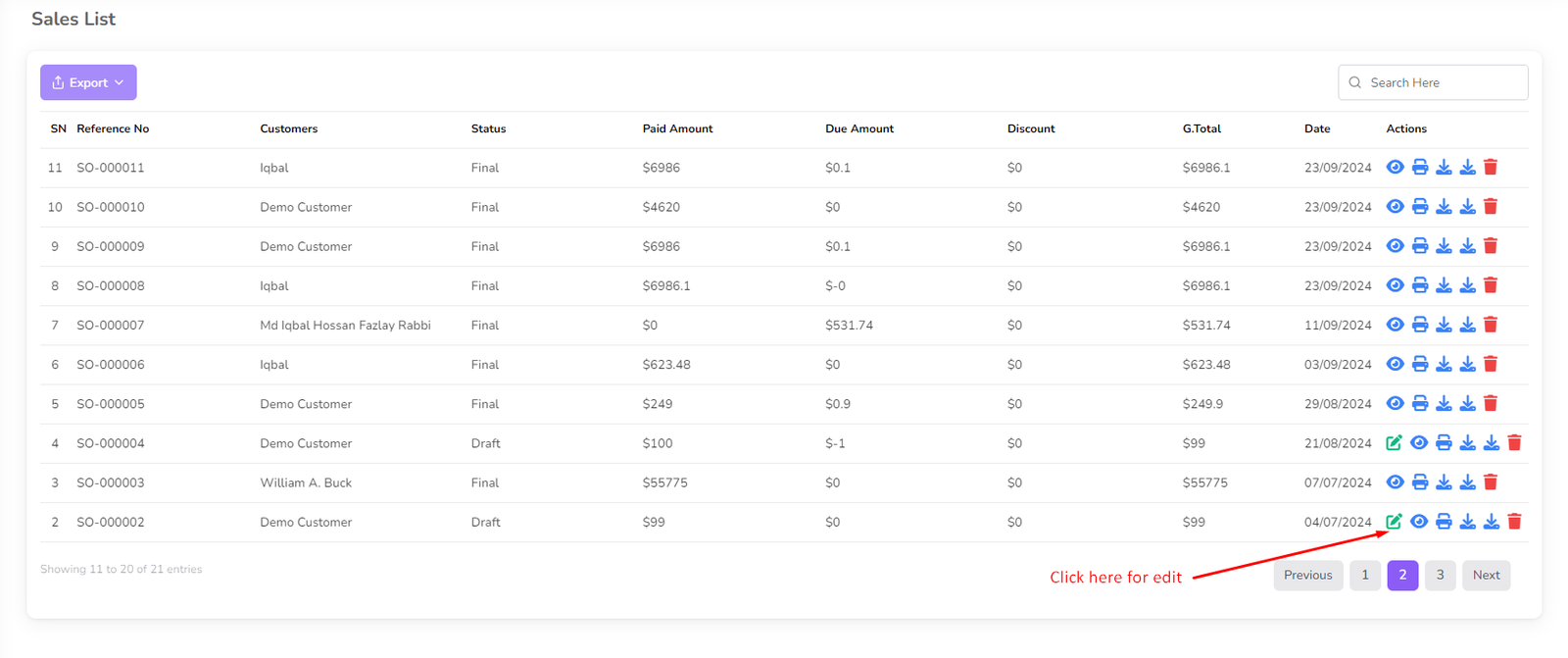Edit draft sale SO-000002

click(1394, 522)
